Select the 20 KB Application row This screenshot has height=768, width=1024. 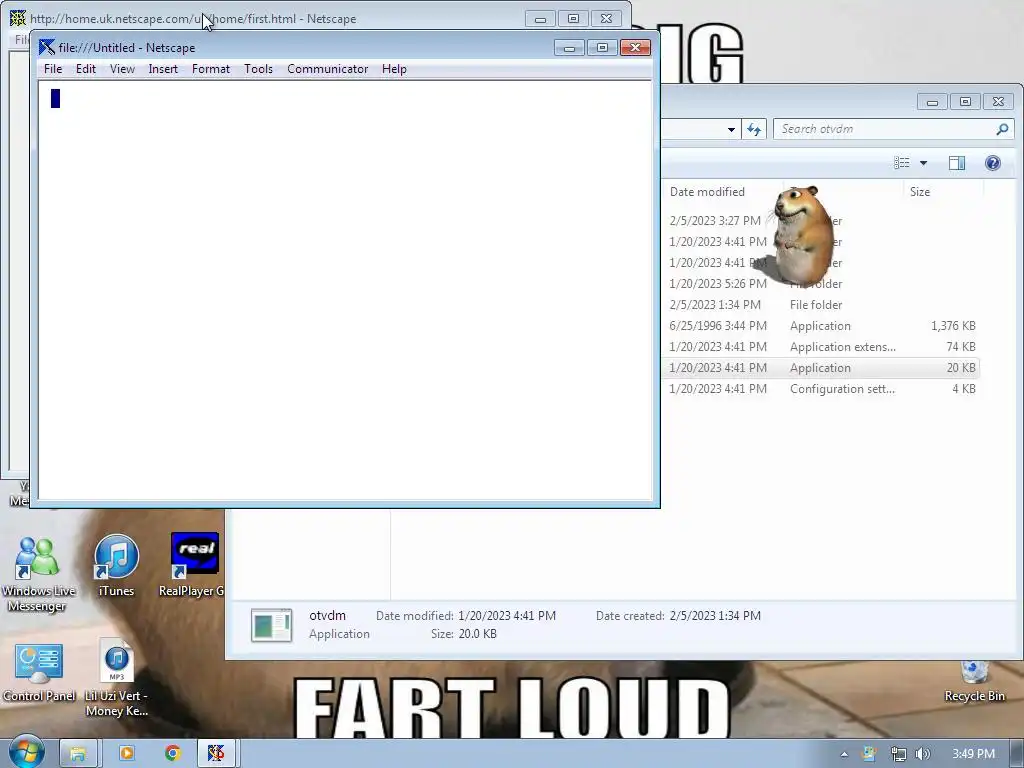(822, 368)
